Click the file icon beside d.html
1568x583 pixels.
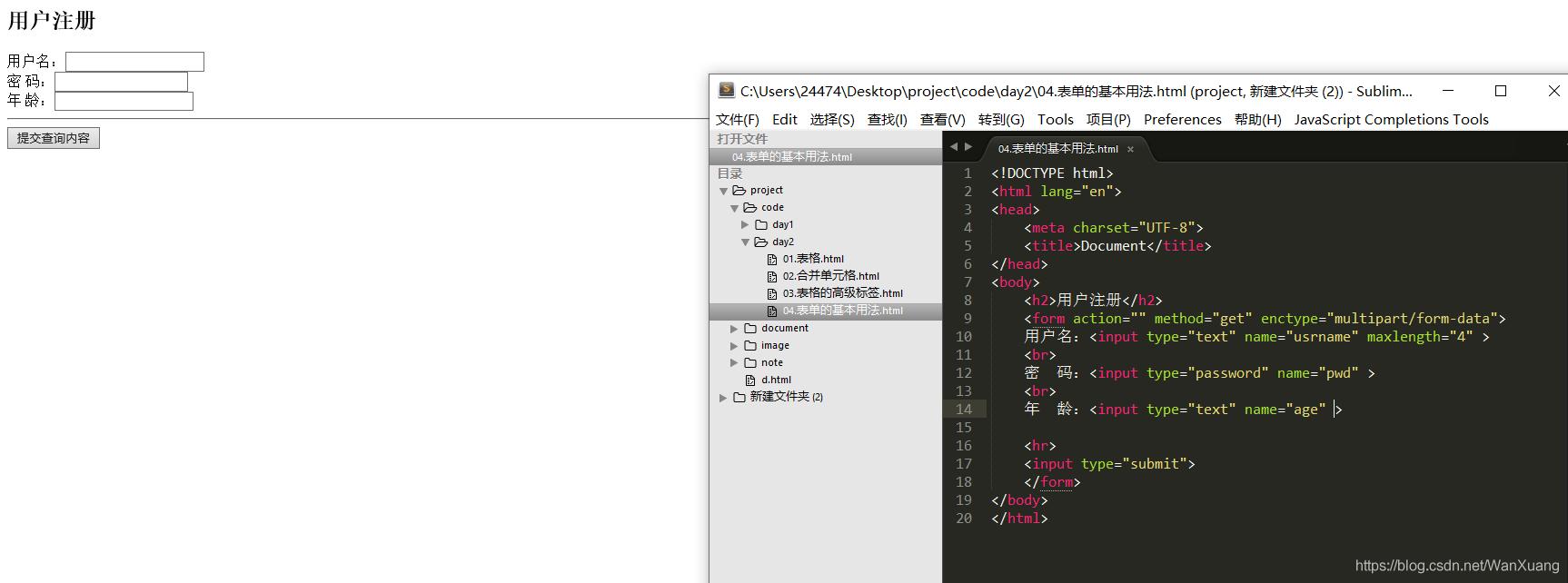[x=750, y=380]
